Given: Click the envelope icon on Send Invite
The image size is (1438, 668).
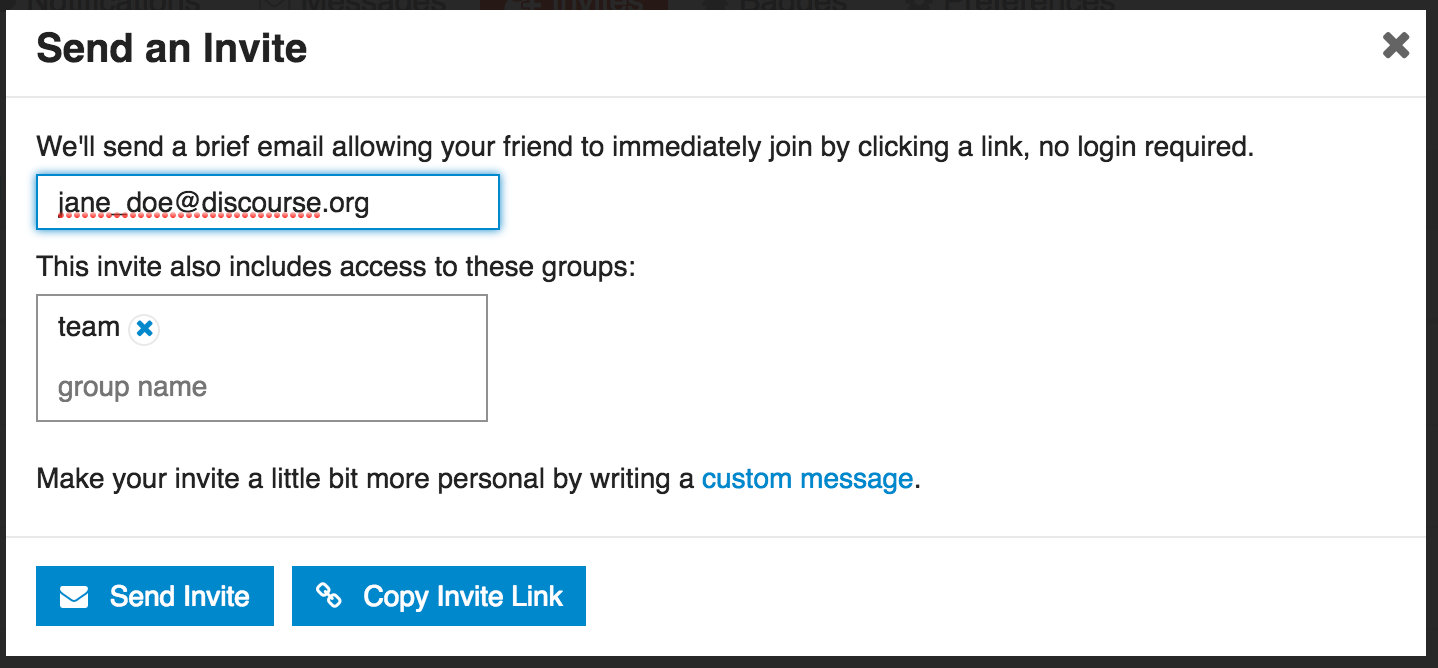Looking at the screenshot, I should 74,596.
